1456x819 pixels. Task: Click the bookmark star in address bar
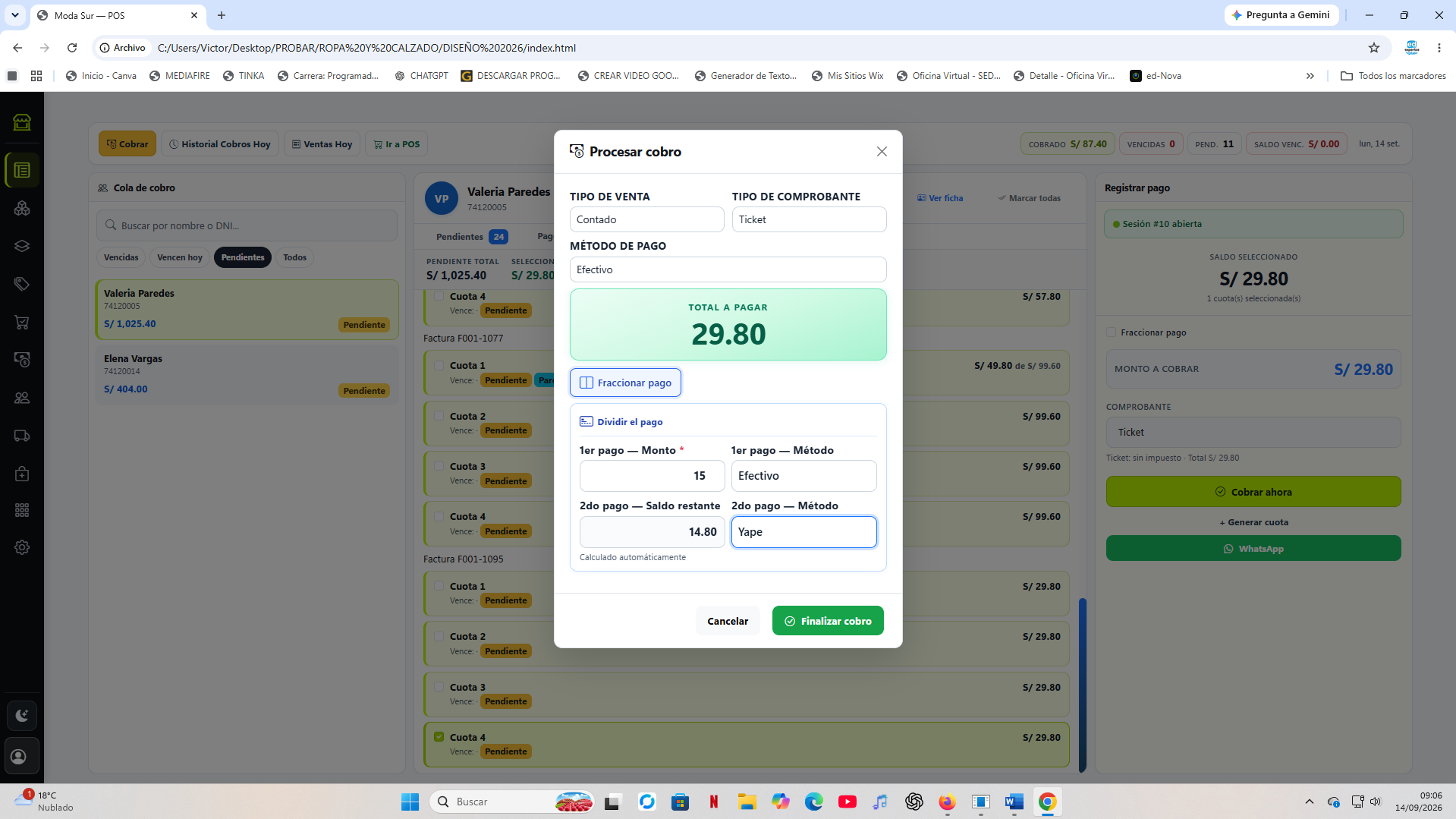1374,48
